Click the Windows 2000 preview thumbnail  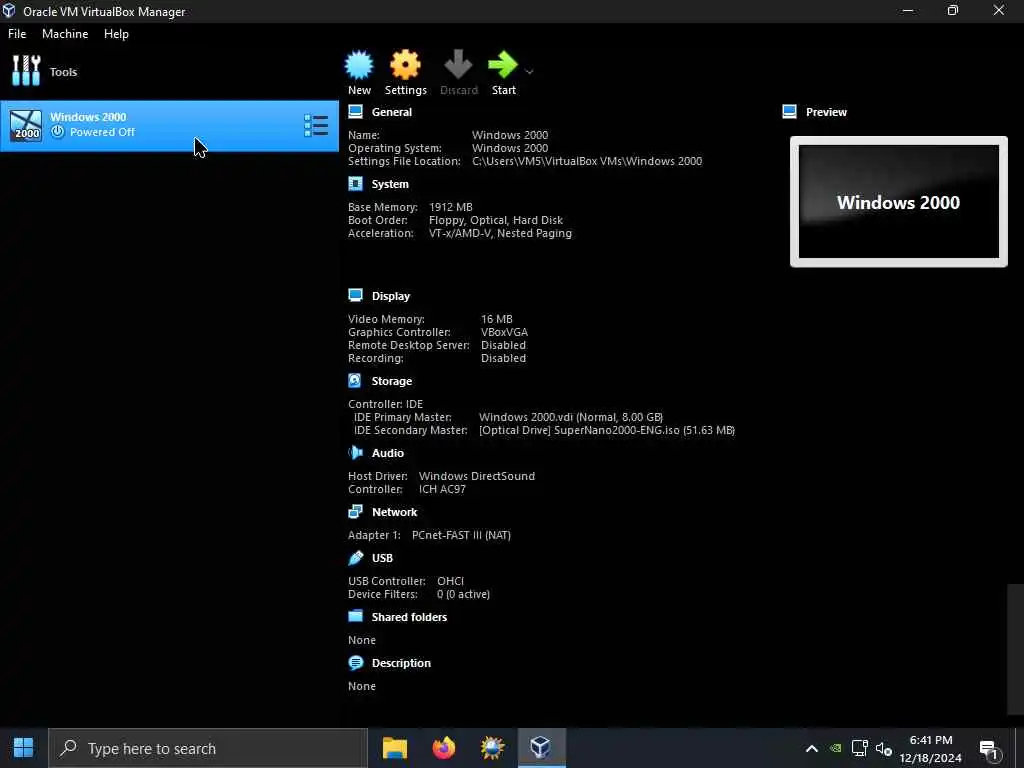tap(899, 202)
